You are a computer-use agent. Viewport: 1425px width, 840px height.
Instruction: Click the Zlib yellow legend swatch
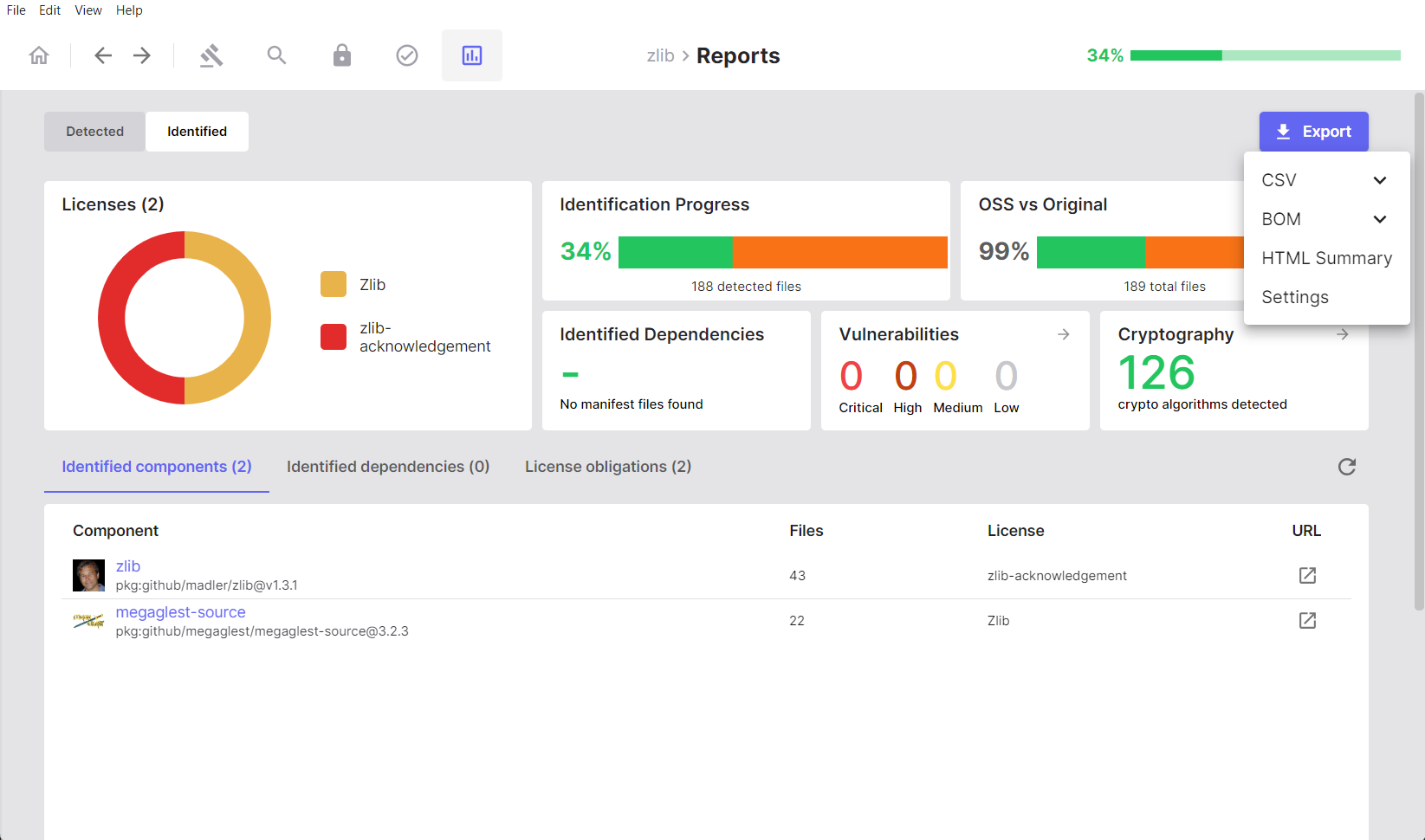pos(334,284)
